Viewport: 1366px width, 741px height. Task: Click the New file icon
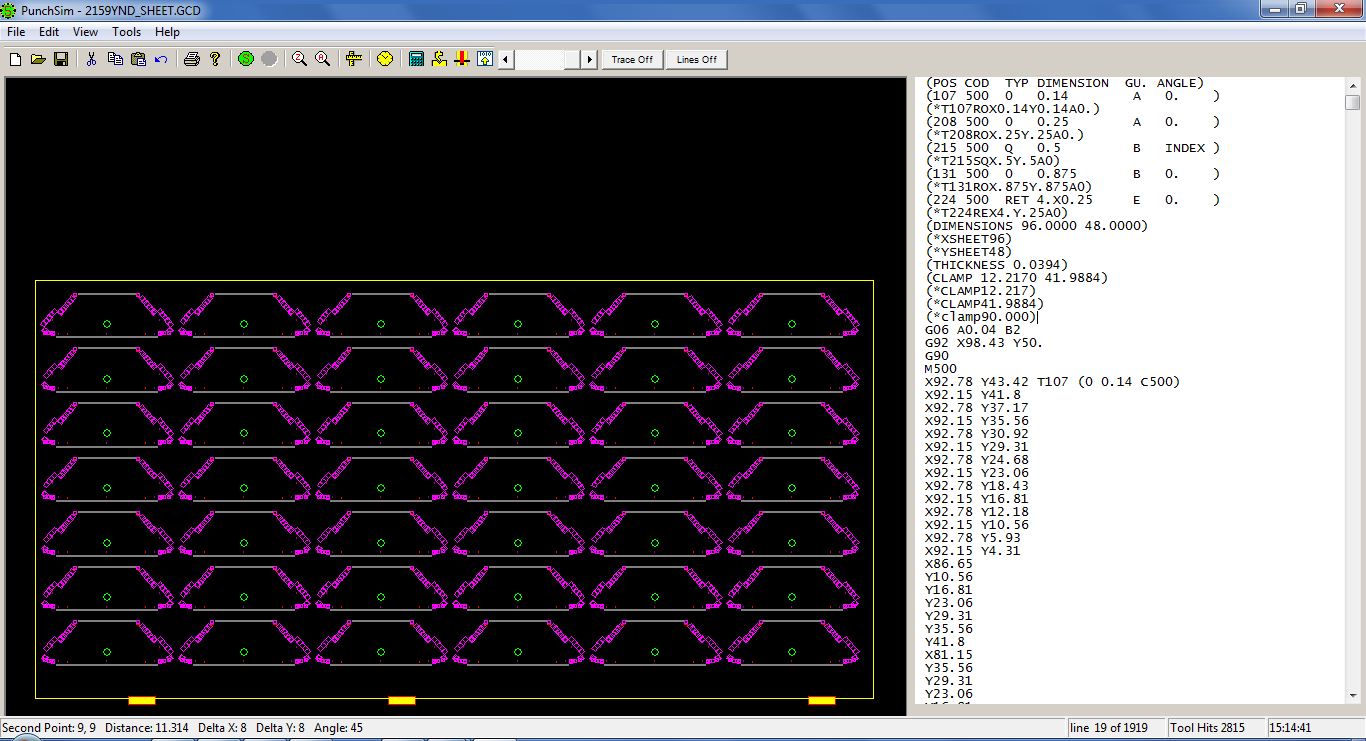coord(15,60)
